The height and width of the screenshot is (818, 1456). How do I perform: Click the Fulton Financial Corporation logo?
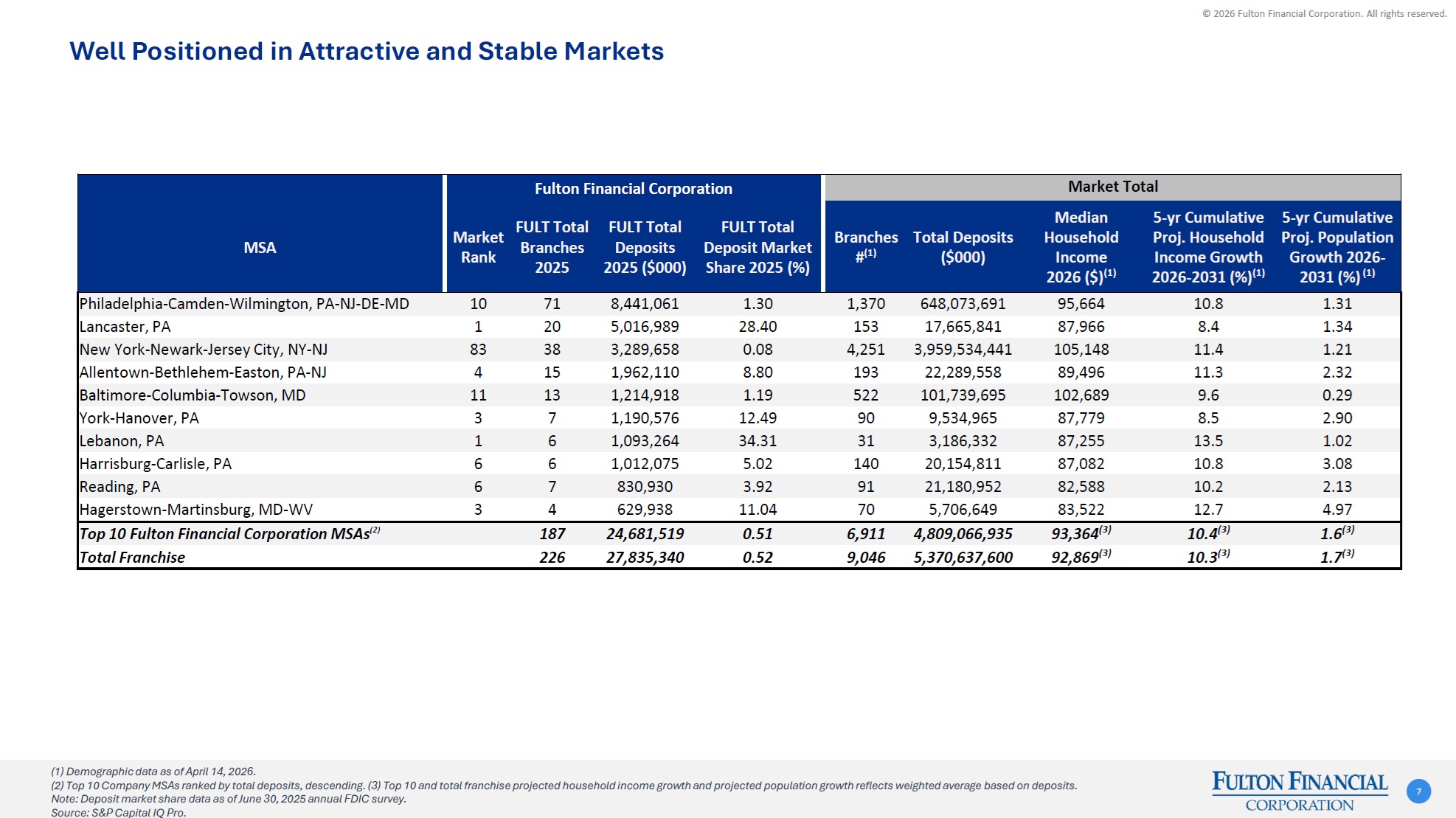1300,791
